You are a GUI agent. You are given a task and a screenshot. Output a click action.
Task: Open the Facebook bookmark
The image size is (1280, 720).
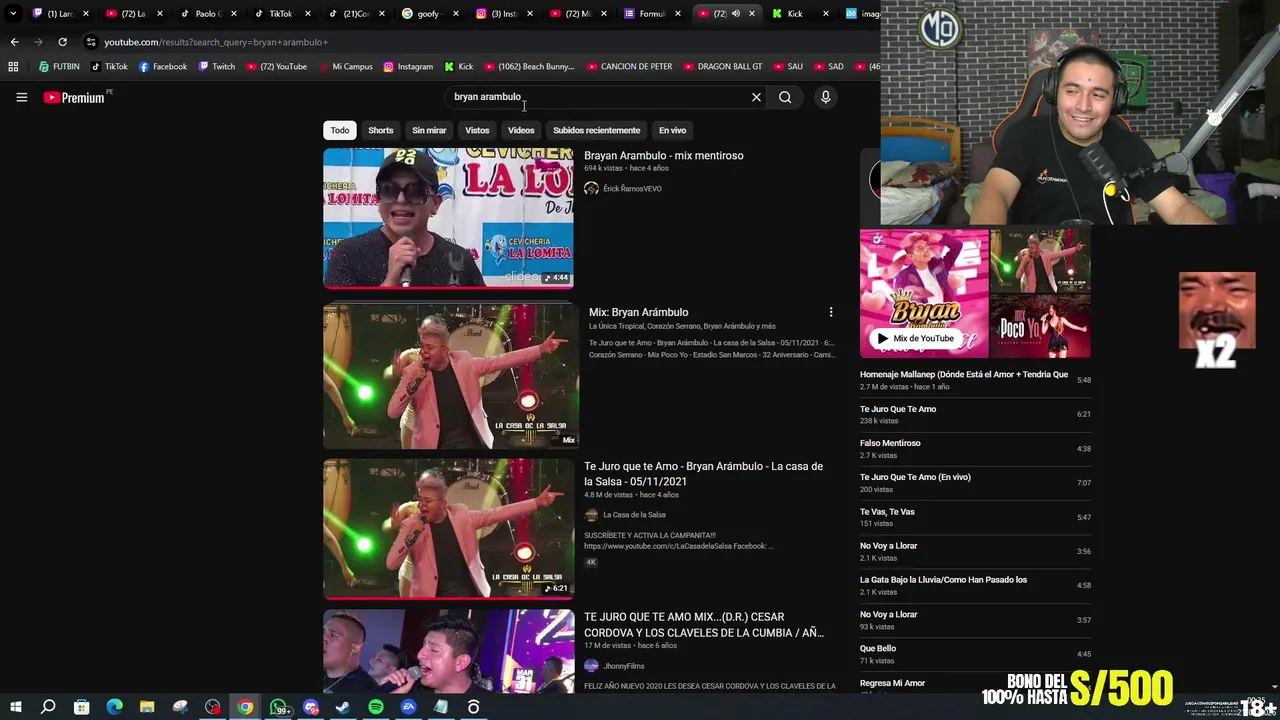click(163, 67)
